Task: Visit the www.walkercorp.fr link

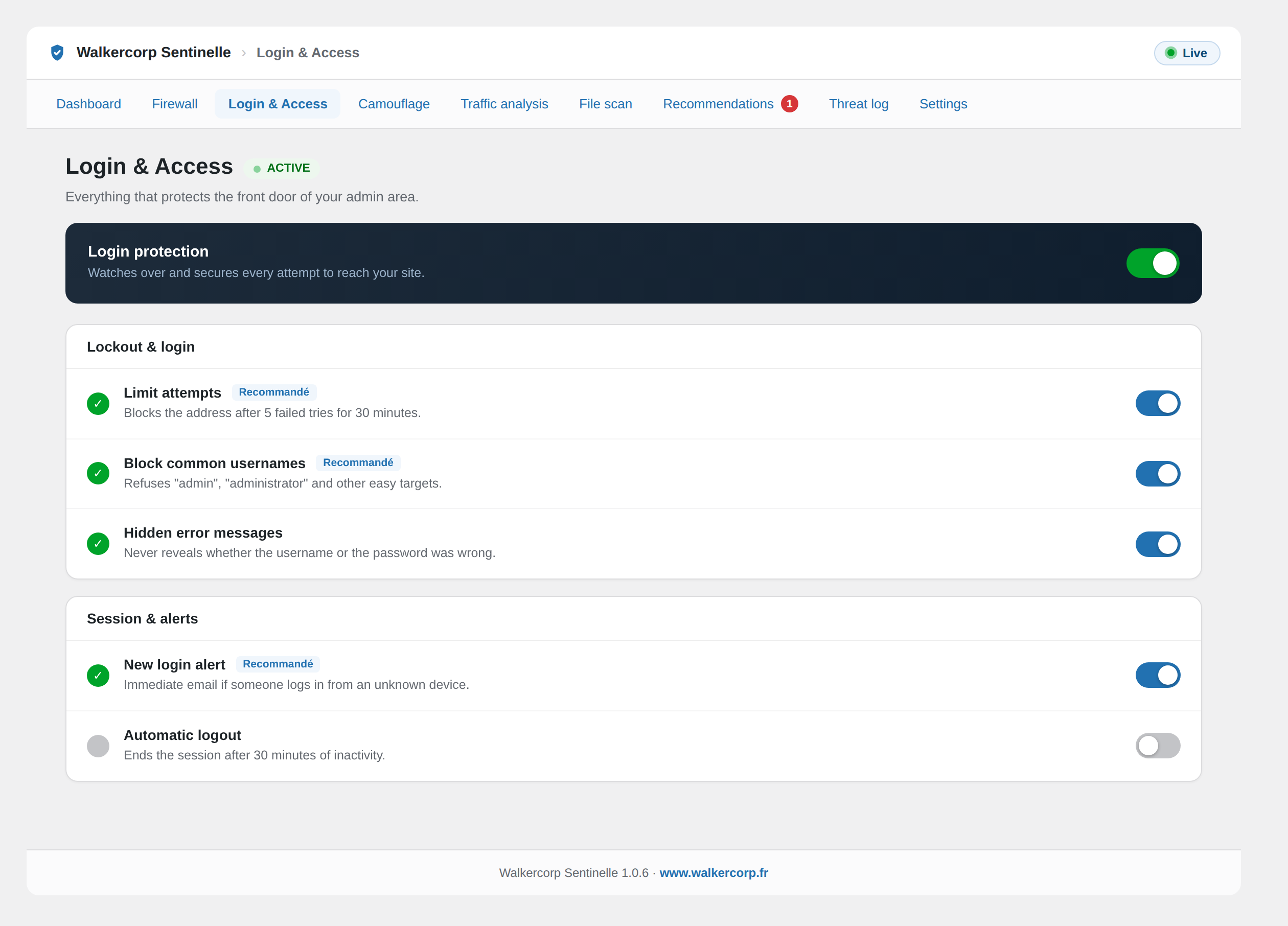Action: tap(714, 873)
